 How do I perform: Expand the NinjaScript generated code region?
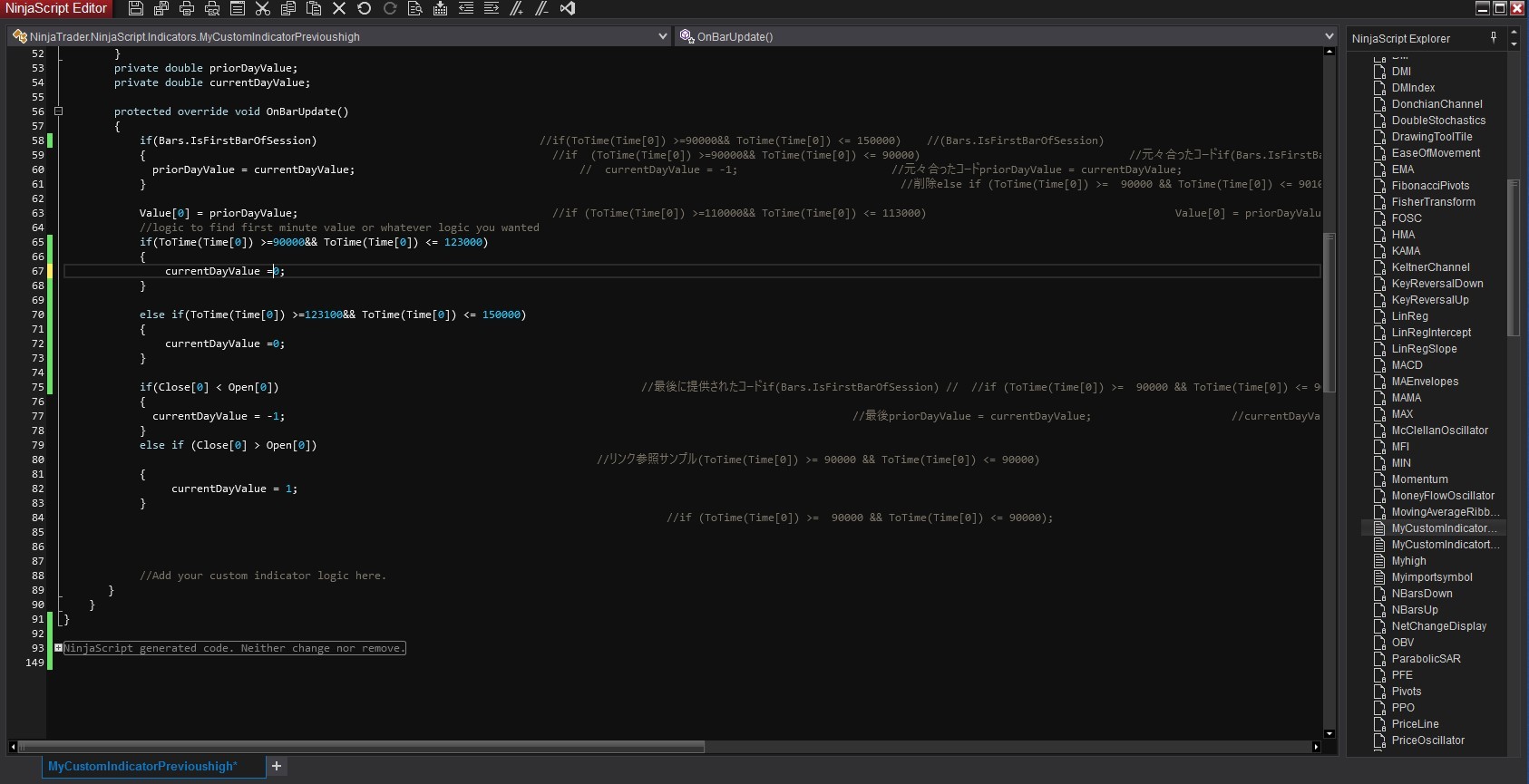click(58, 648)
